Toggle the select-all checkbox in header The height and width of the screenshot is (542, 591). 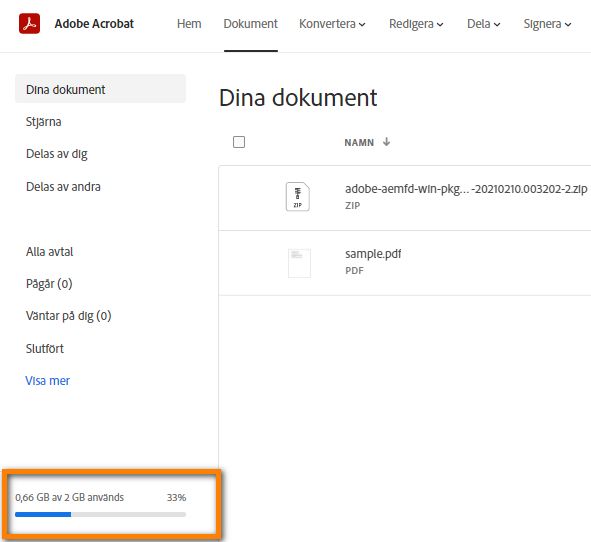click(x=239, y=142)
